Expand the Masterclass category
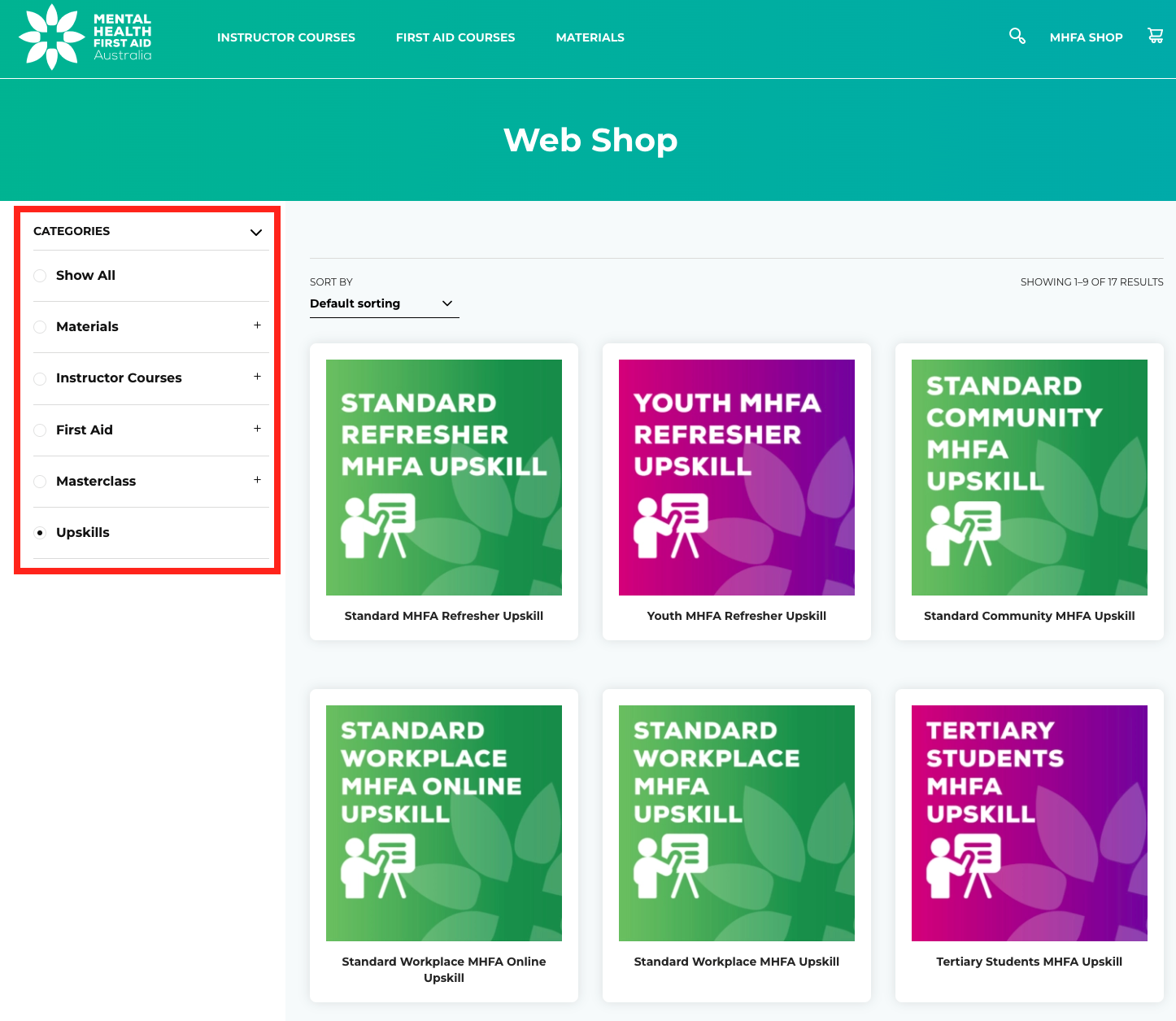Image resolution: width=1176 pixels, height=1021 pixels. click(257, 481)
